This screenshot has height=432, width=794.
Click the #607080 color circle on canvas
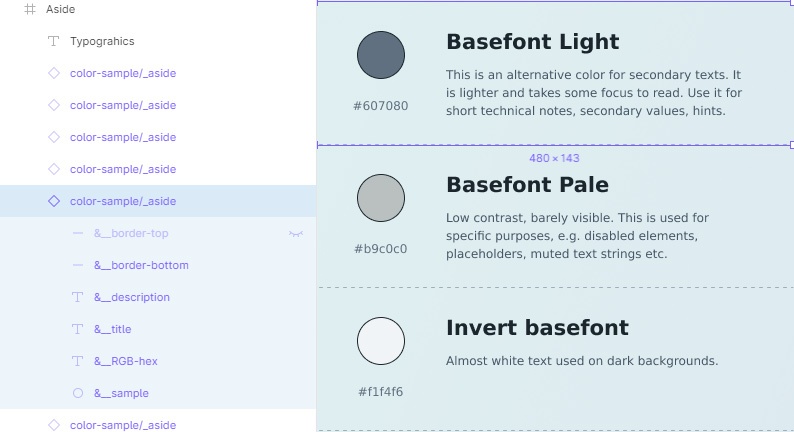click(x=381, y=55)
